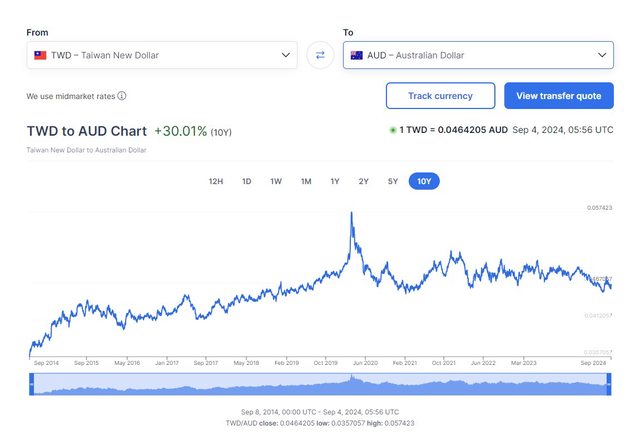640x445 pixels.
Task: Expand the To currency dropdown arrow
Action: (x=602, y=55)
